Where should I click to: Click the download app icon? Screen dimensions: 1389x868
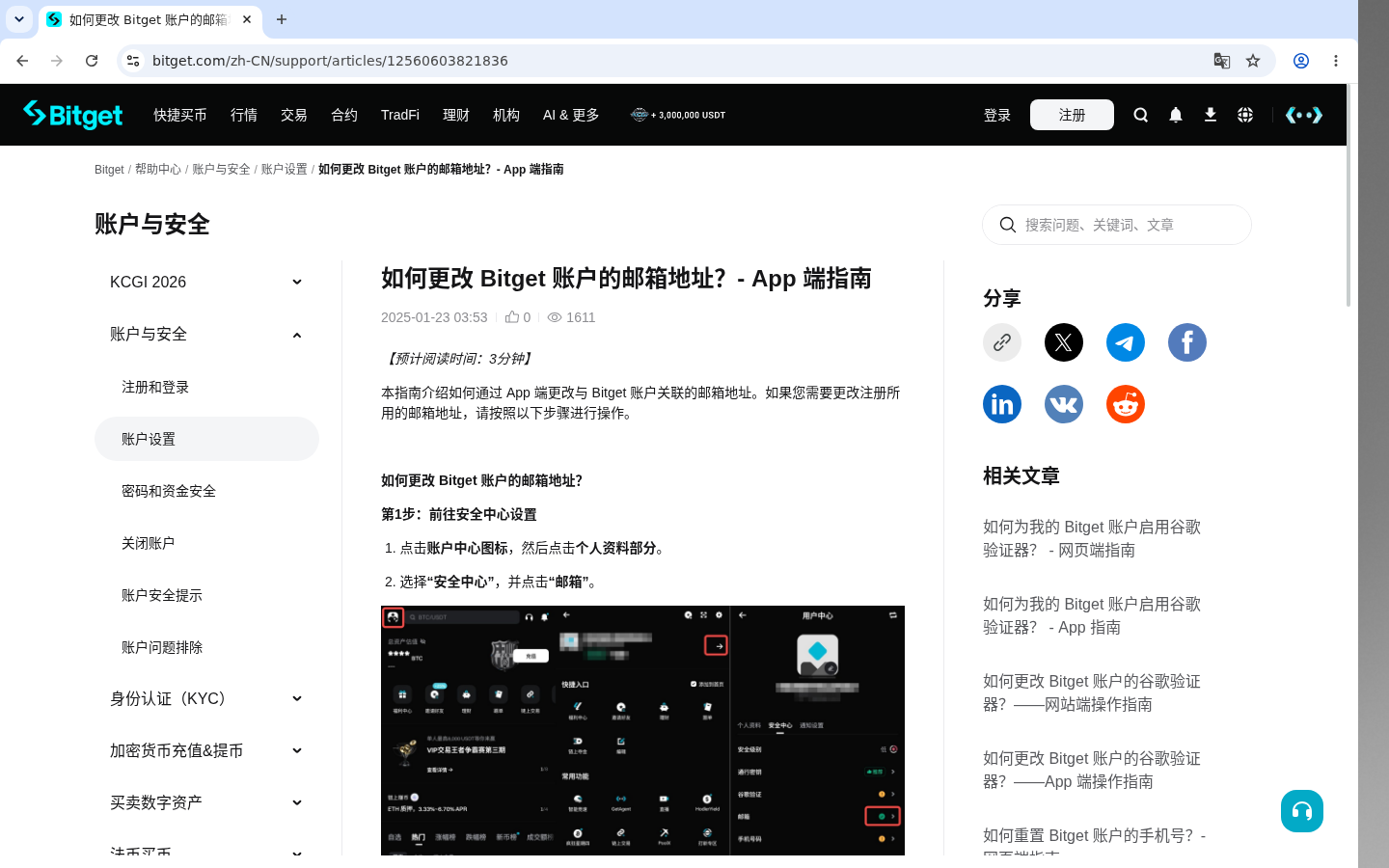pyautogui.click(x=1211, y=115)
